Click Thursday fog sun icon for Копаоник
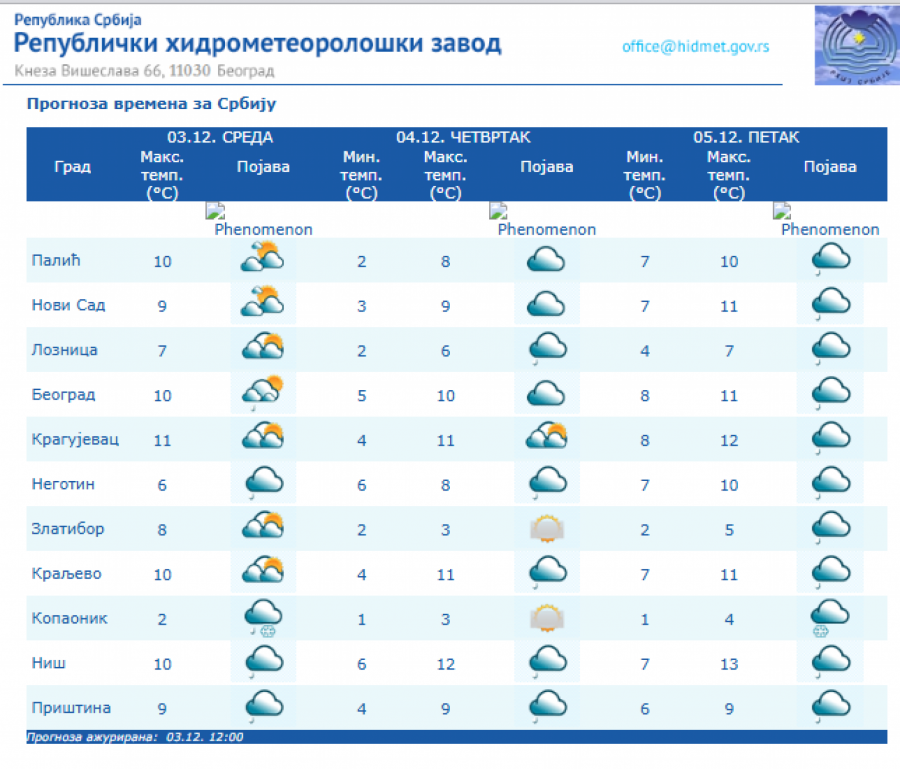This screenshot has width=900, height=769. point(547,617)
